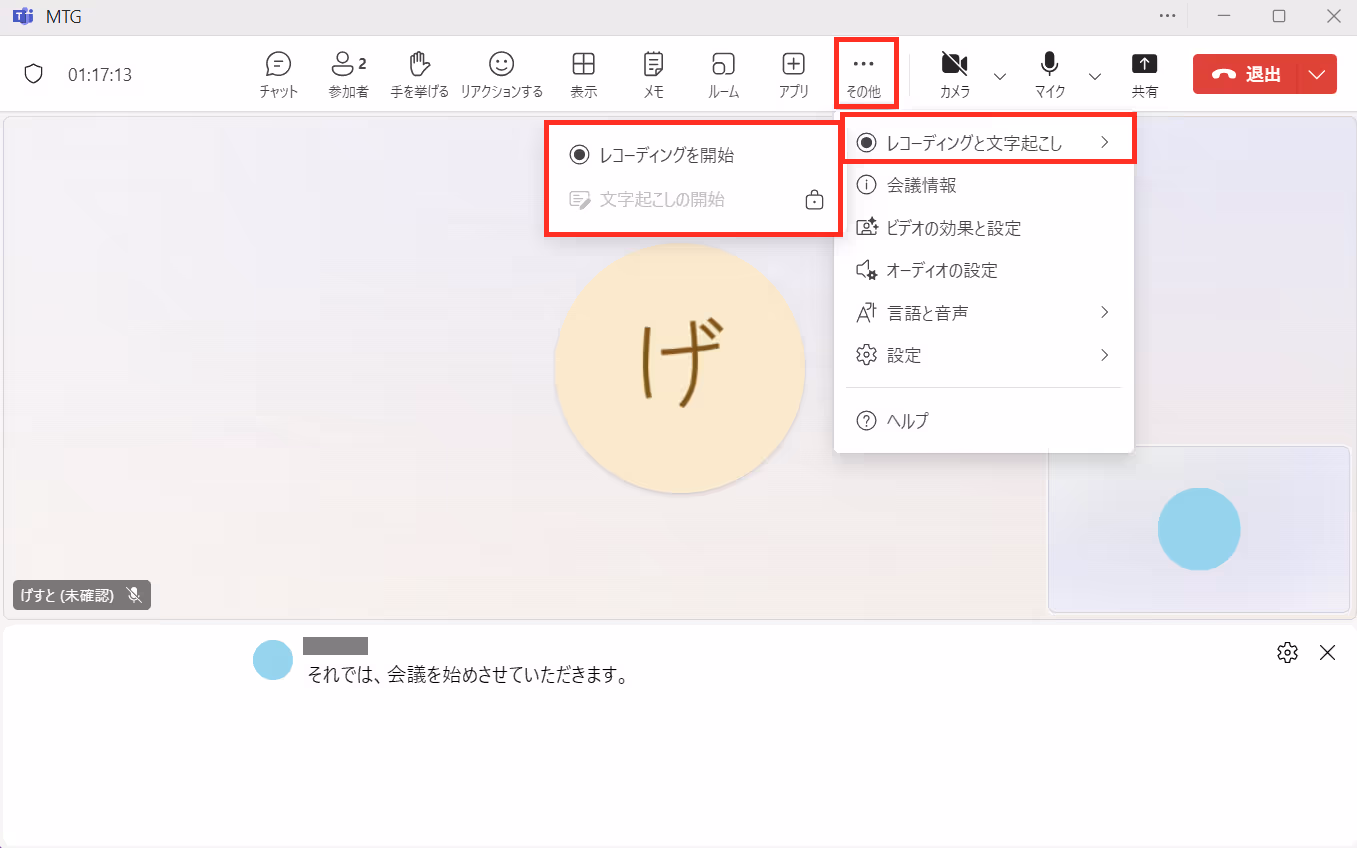Viewport: 1357px width, 848px height.
Task: Click the その他 more actions button
Action: [864, 75]
